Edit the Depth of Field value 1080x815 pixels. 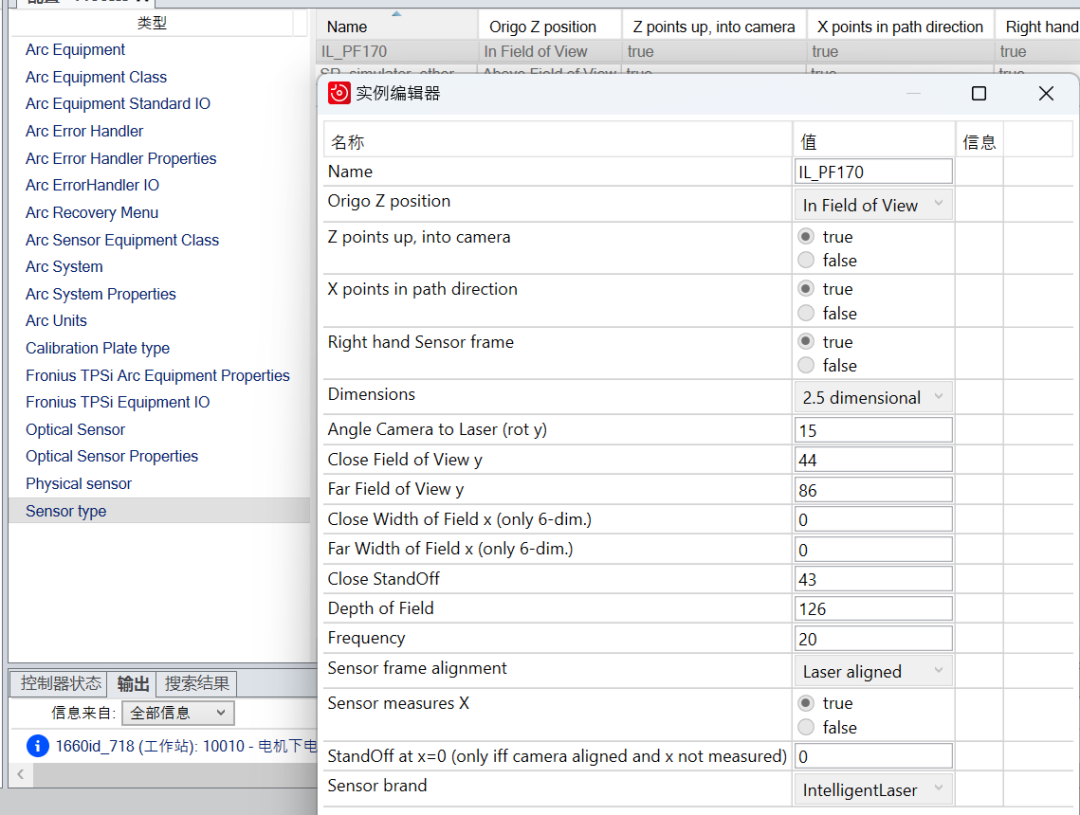(873, 609)
